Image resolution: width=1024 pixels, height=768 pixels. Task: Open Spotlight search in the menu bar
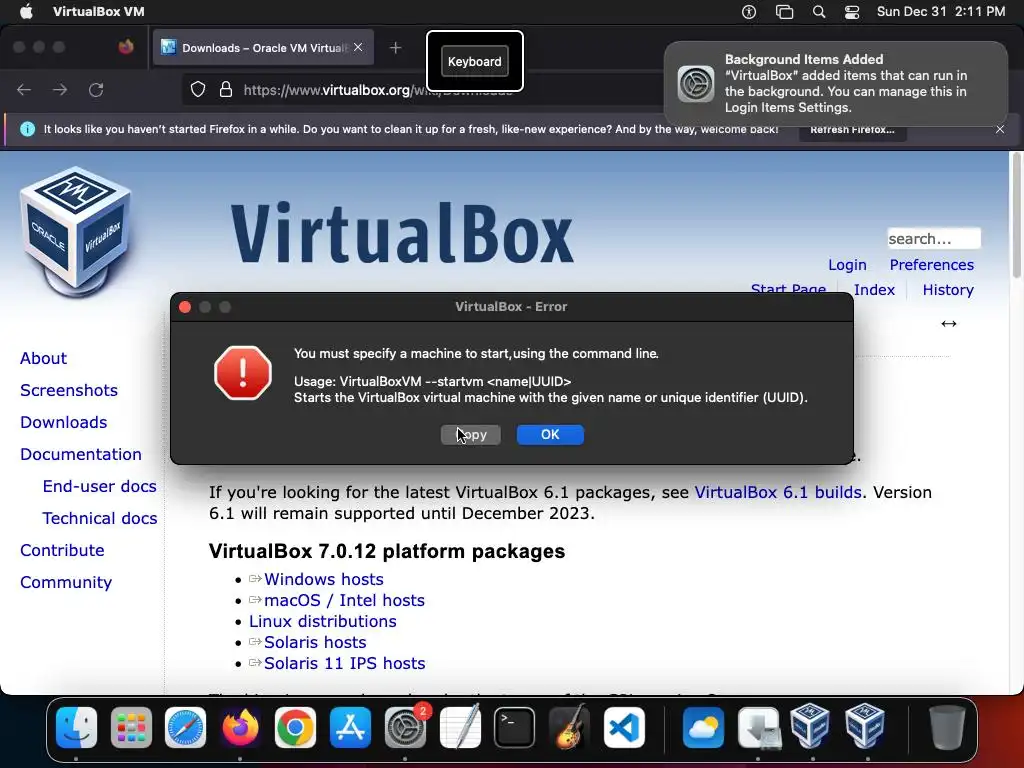819,12
